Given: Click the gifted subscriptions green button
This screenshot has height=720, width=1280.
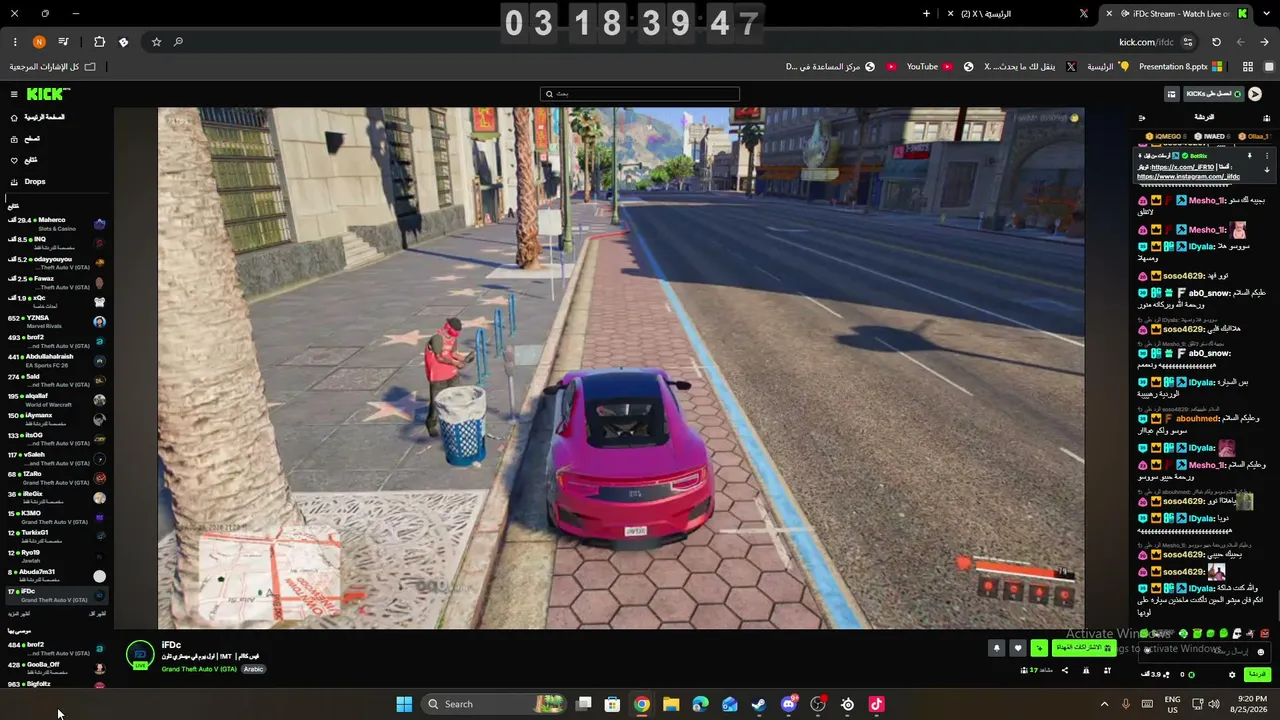Looking at the screenshot, I should (x=1083, y=648).
